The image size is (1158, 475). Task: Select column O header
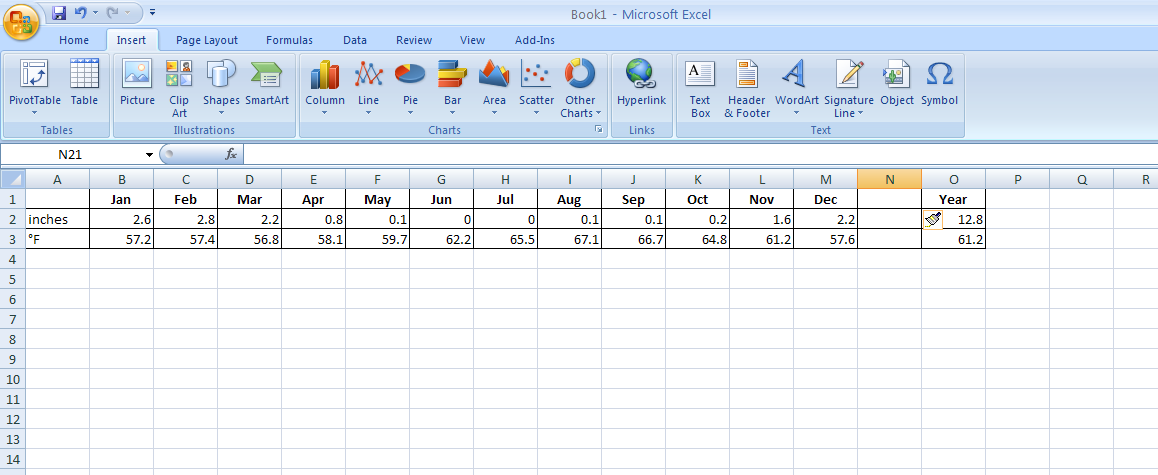953,179
